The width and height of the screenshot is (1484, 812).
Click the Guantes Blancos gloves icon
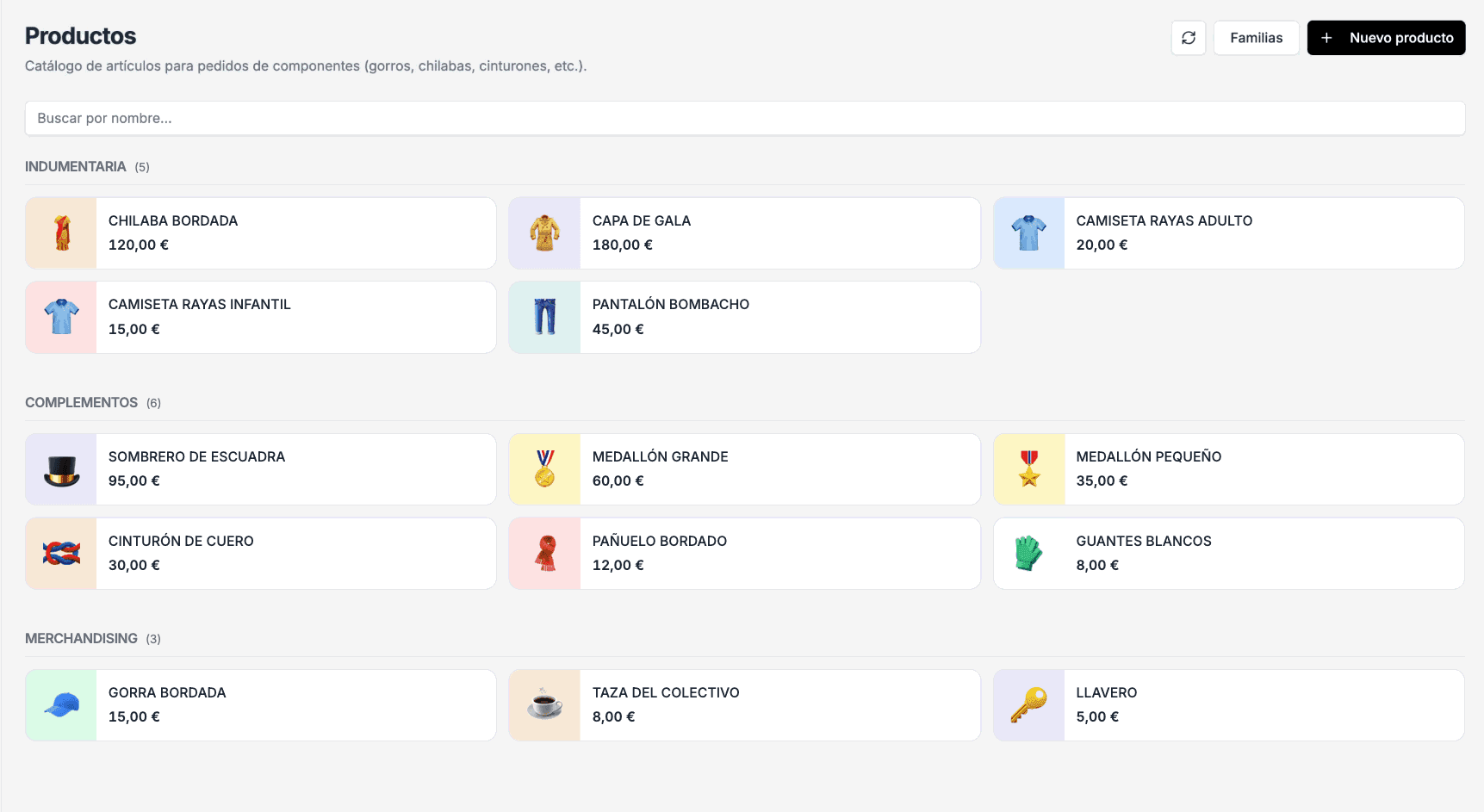pyautogui.click(x=1028, y=554)
